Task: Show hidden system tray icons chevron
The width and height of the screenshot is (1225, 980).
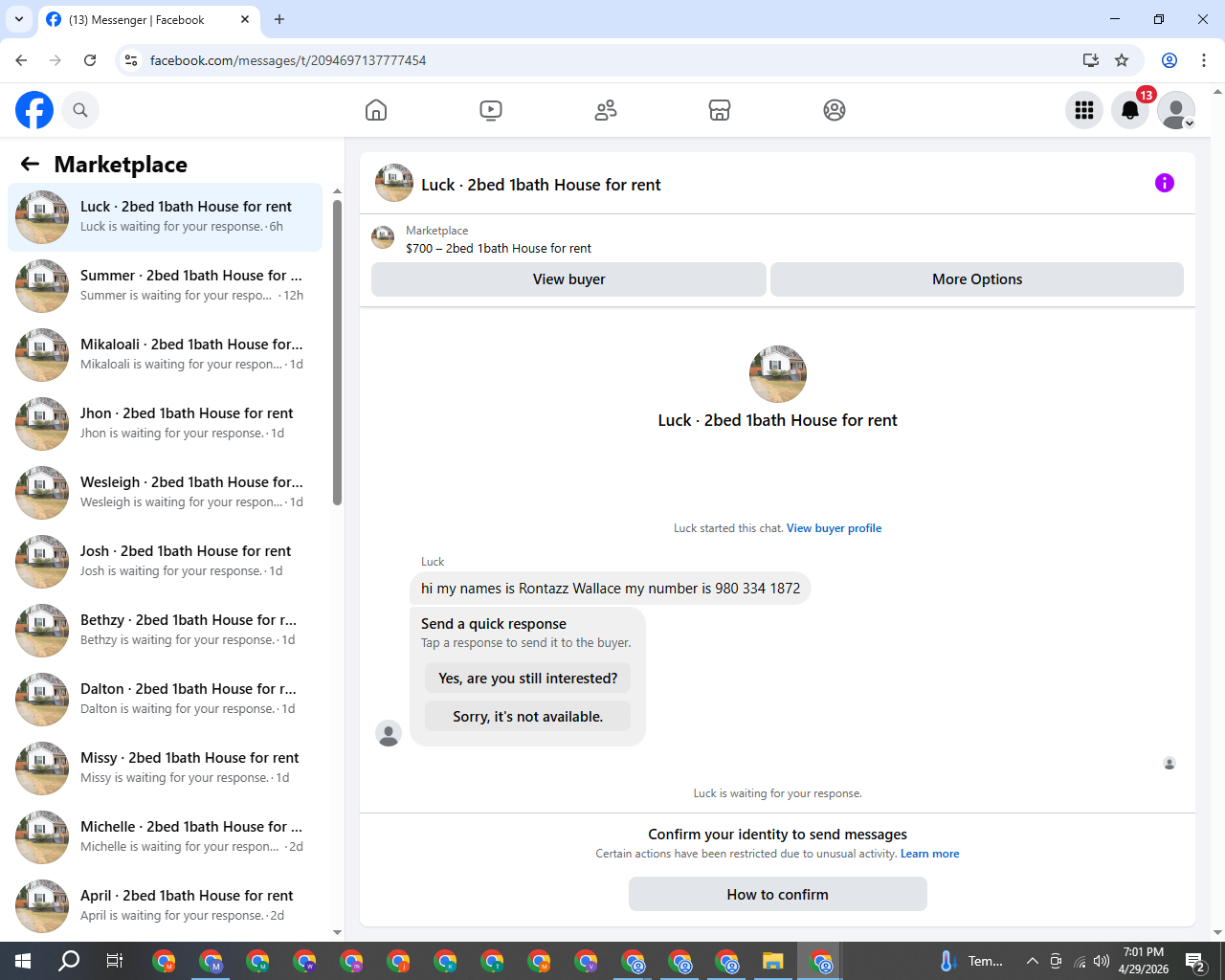Action: pos(1032,961)
